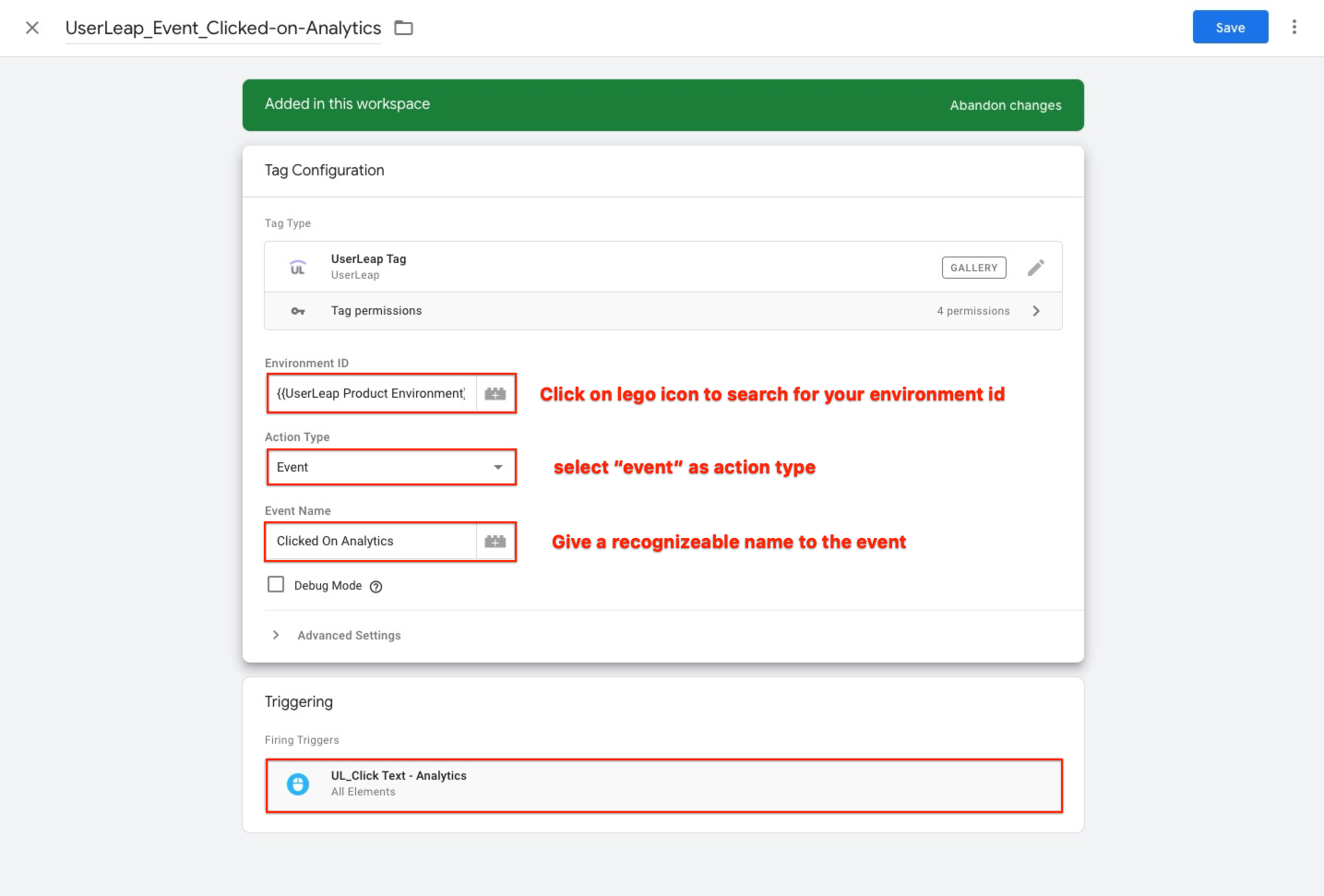
Task: Click the Debug Mode label
Action: pyautogui.click(x=328, y=585)
